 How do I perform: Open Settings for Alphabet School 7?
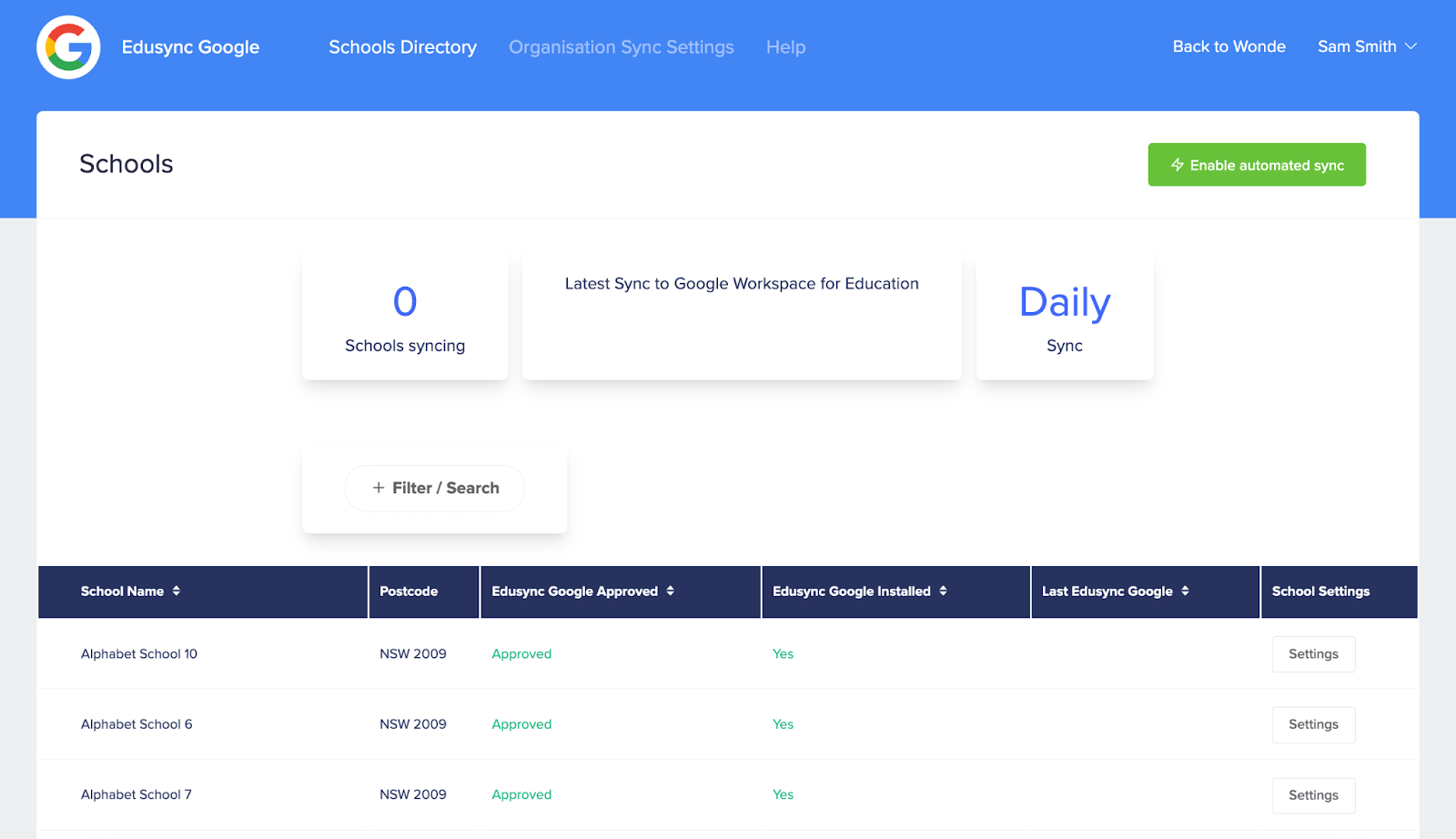pyautogui.click(x=1313, y=795)
